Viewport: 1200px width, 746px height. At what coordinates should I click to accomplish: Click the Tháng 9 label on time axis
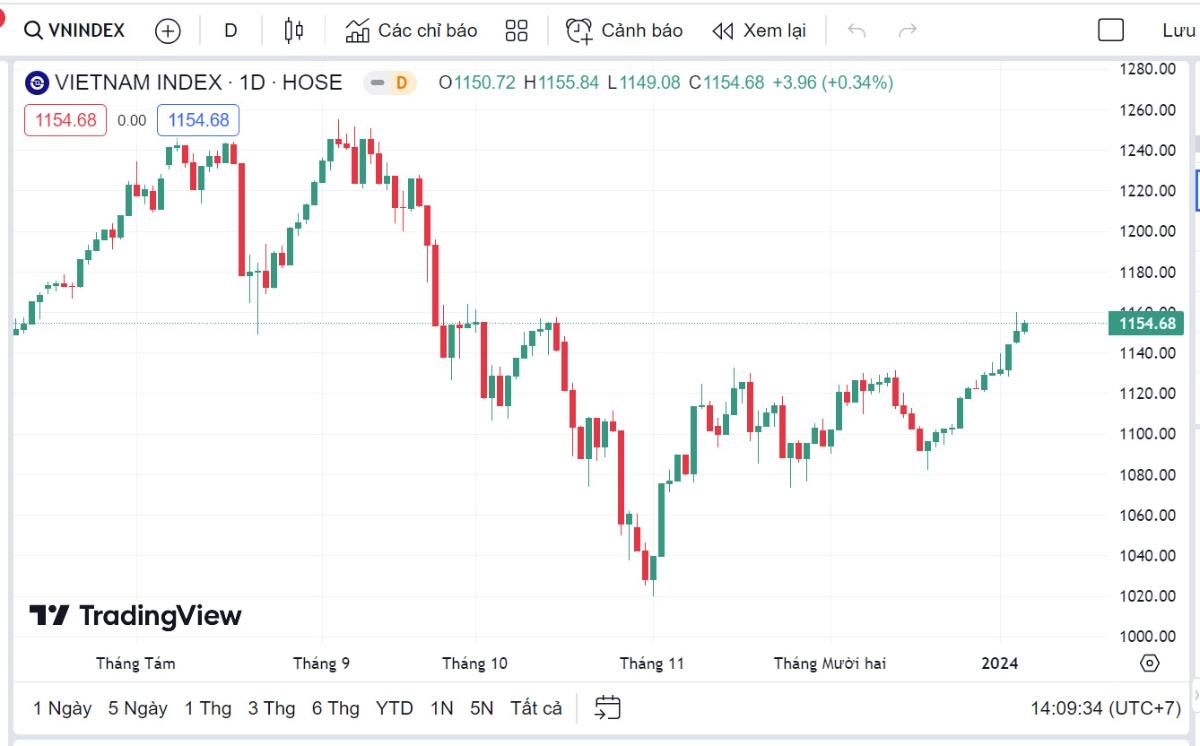pos(321,663)
